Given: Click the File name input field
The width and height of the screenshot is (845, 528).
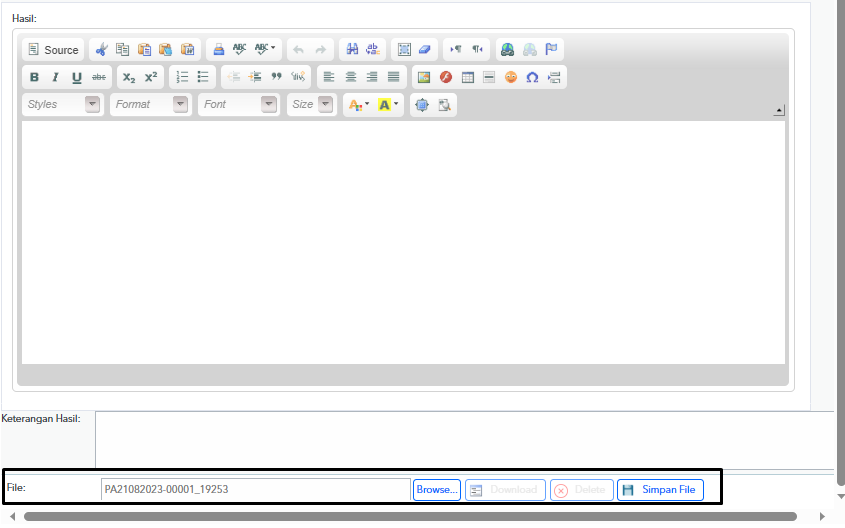Looking at the screenshot, I should click(x=255, y=490).
